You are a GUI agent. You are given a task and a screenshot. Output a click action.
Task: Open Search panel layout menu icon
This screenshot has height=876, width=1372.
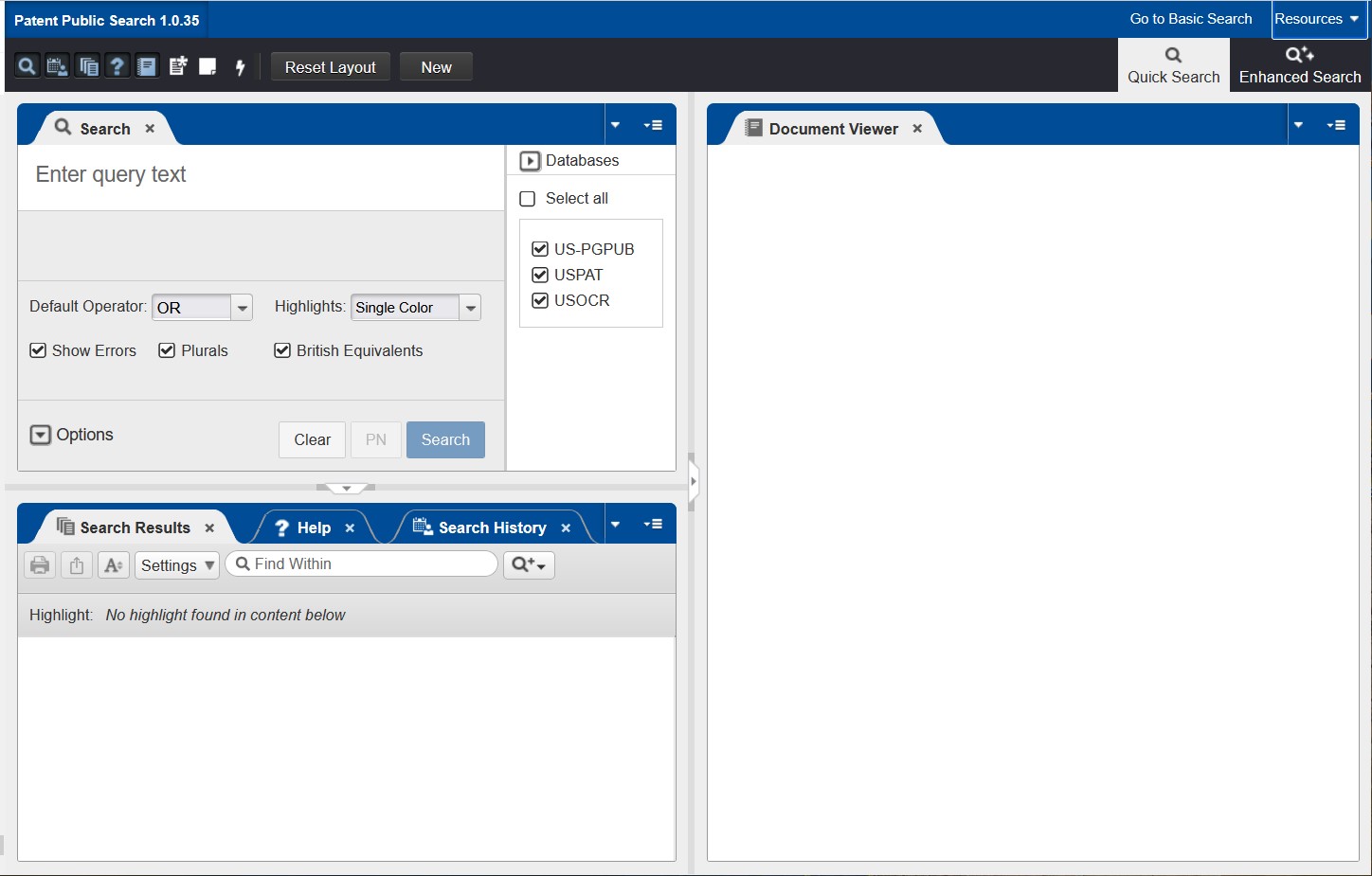[x=653, y=125]
